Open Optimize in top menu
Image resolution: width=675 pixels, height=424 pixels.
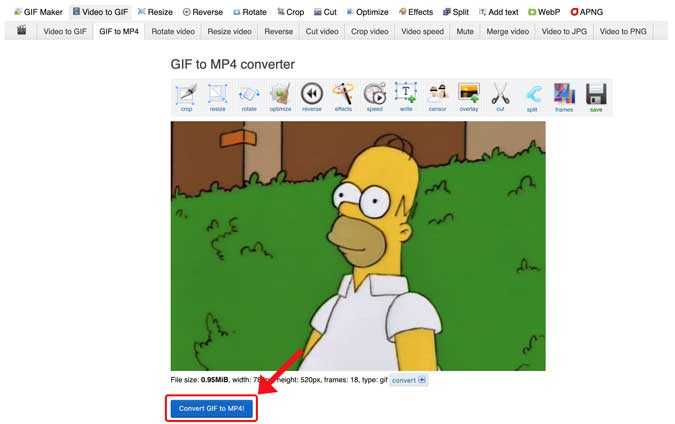(x=368, y=12)
